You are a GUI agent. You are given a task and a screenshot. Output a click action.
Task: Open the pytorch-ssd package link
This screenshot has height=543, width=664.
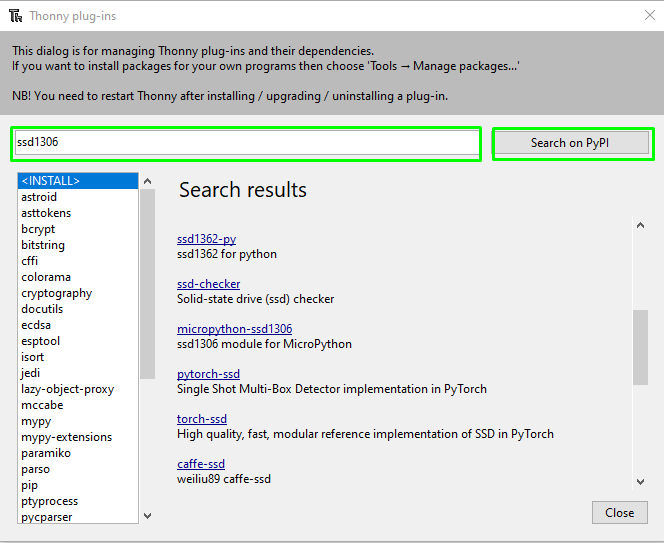pyautogui.click(x=208, y=374)
